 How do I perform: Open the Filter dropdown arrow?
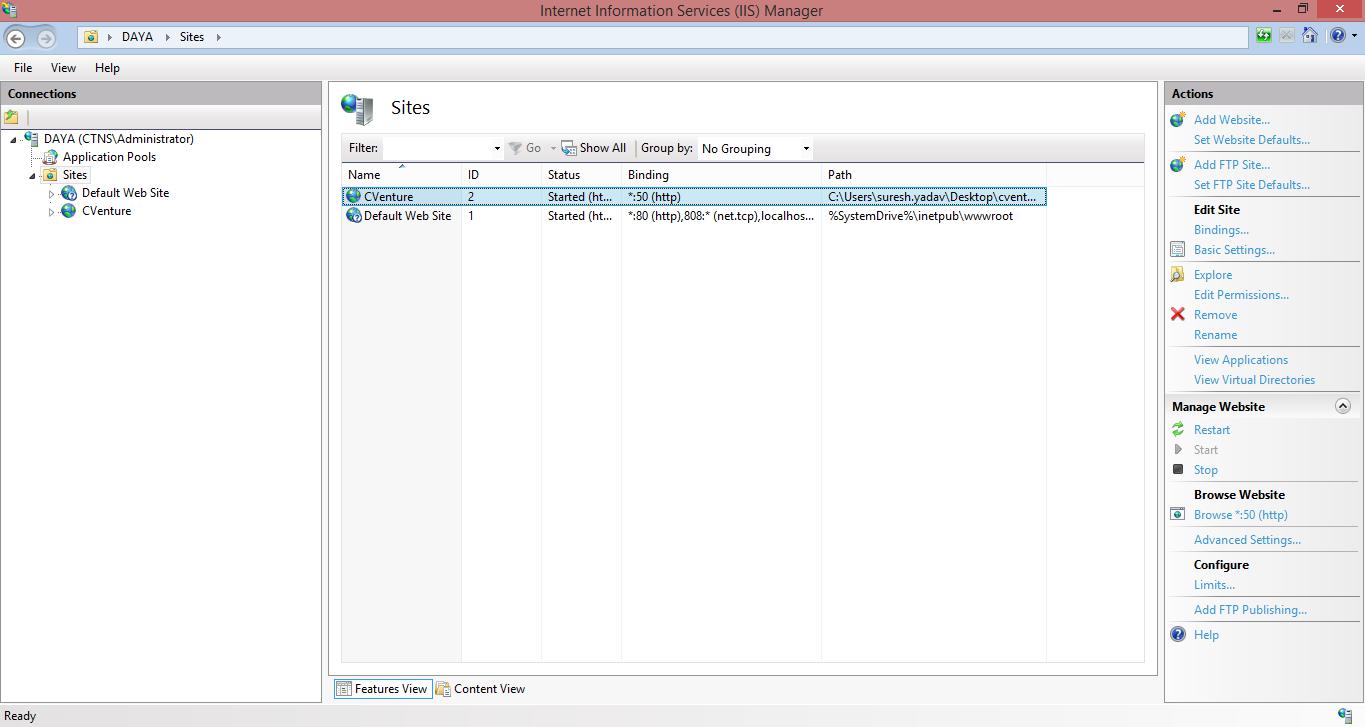[497, 149]
